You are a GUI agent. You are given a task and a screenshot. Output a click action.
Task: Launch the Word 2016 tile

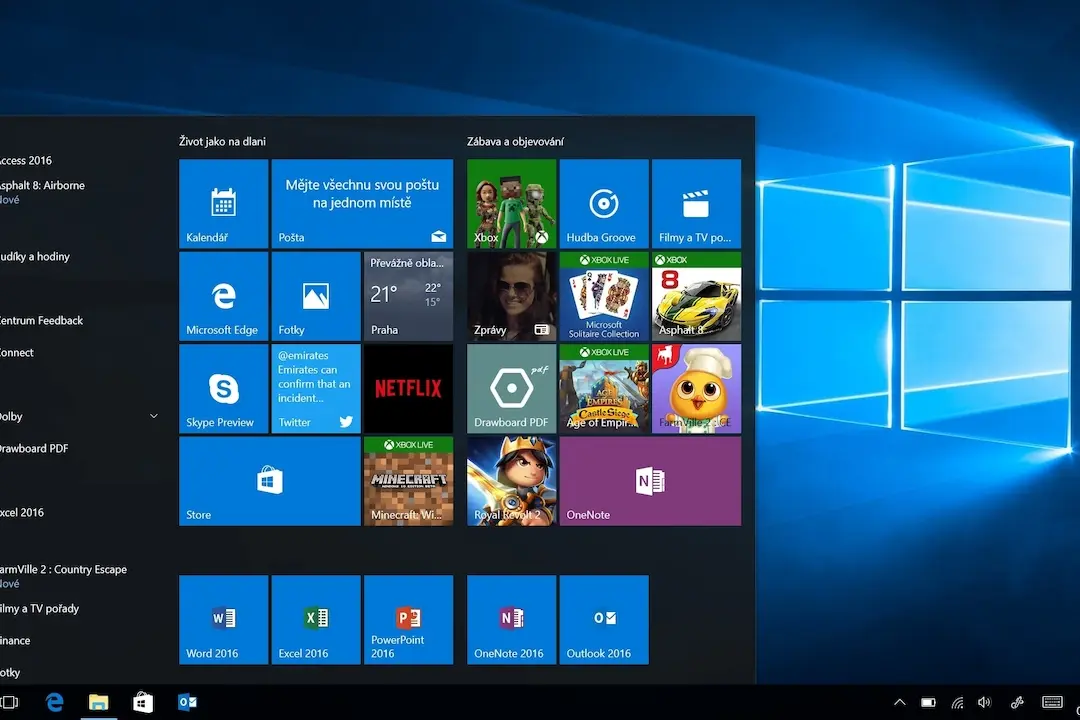223,619
